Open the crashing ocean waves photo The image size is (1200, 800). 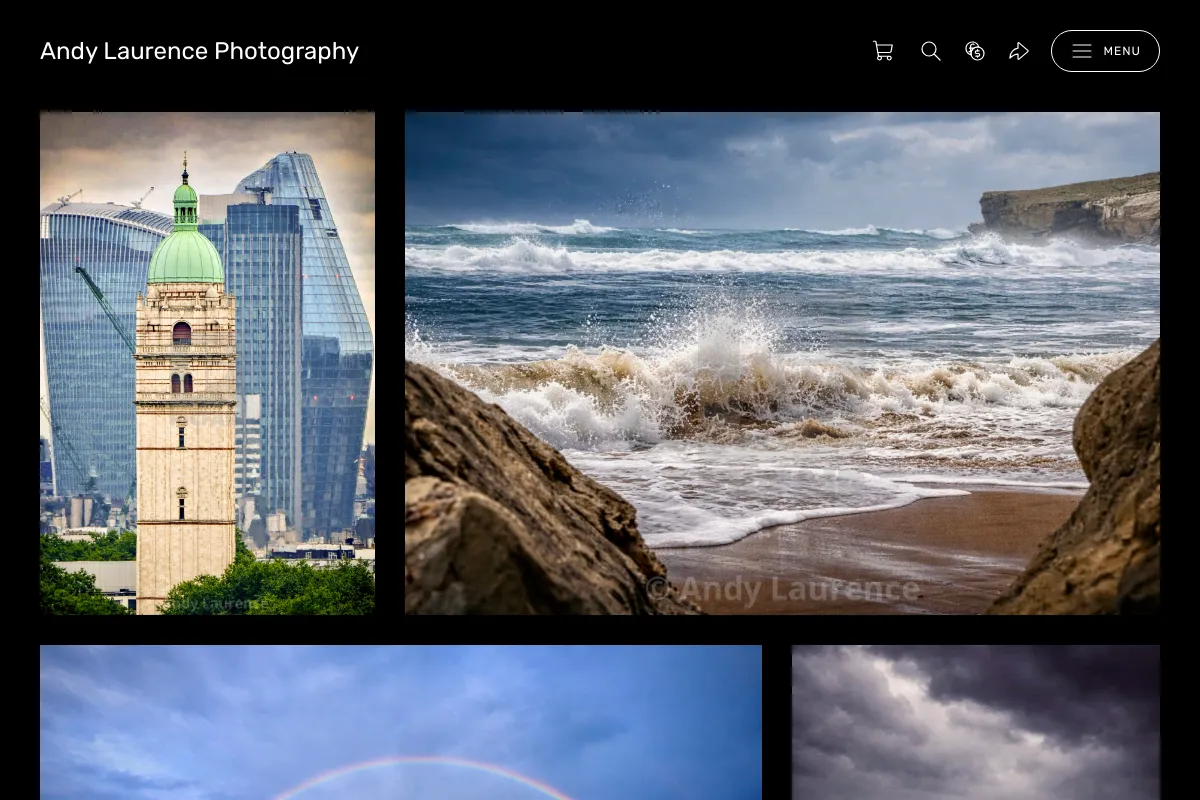point(782,363)
